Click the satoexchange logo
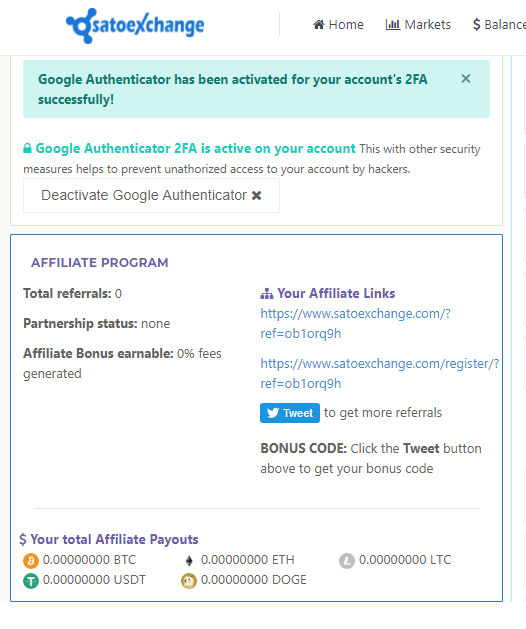This screenshot has height=629, width=526. tap(135, 25)
